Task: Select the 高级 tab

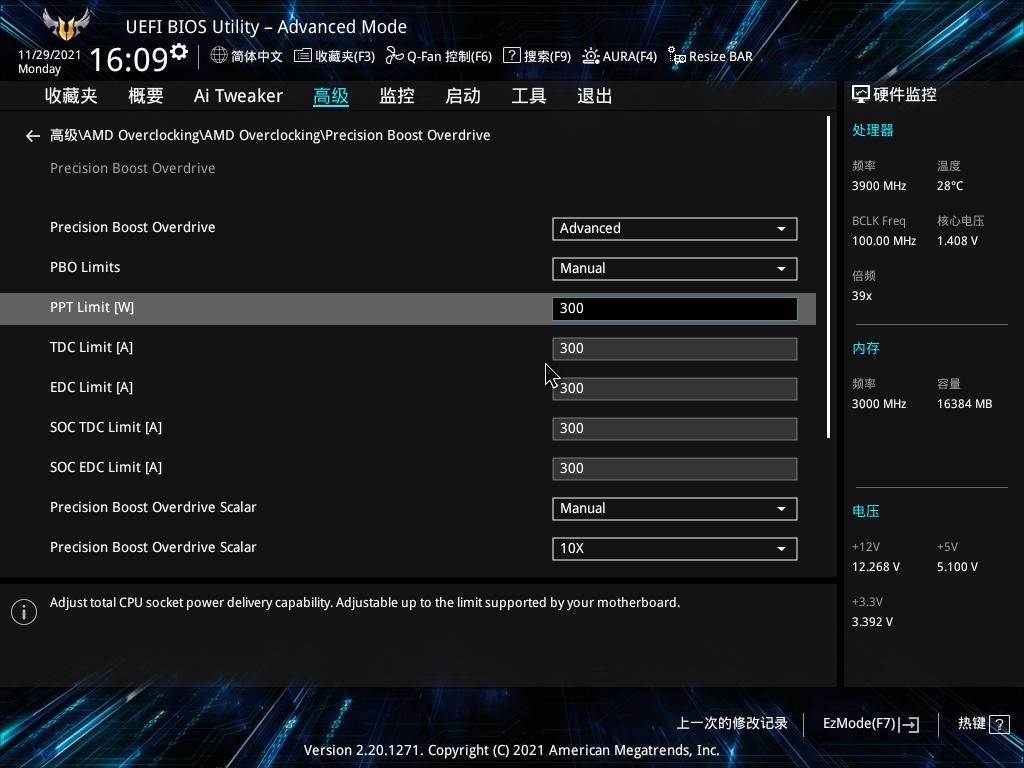Action: pos(330,96)
